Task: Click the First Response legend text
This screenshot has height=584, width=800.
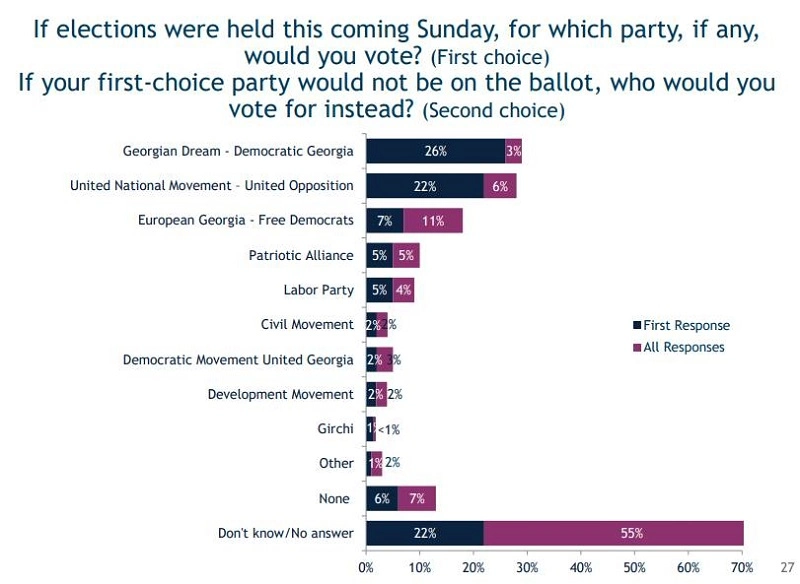Action: (x=687, y=325)
